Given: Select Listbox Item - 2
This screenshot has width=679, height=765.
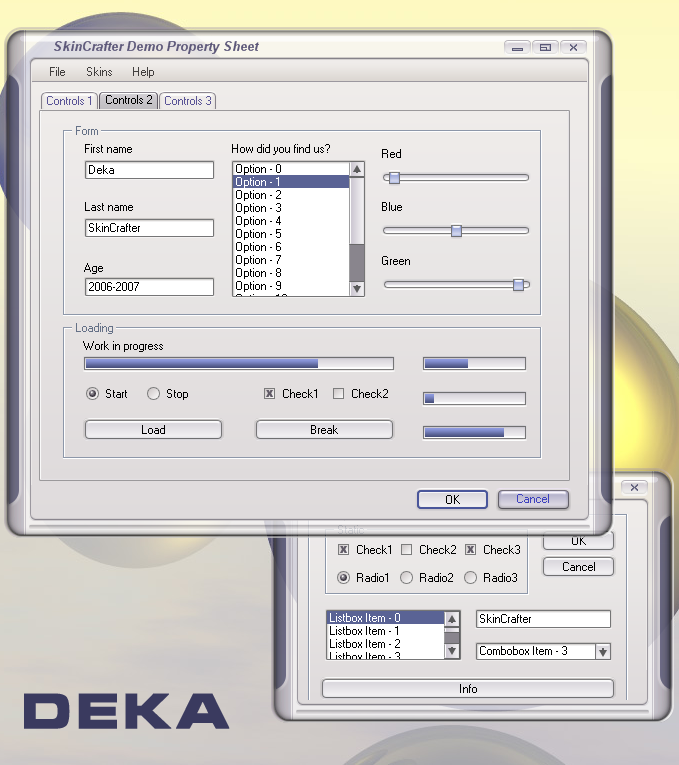Looking at the screenshot, I should 385,644.
